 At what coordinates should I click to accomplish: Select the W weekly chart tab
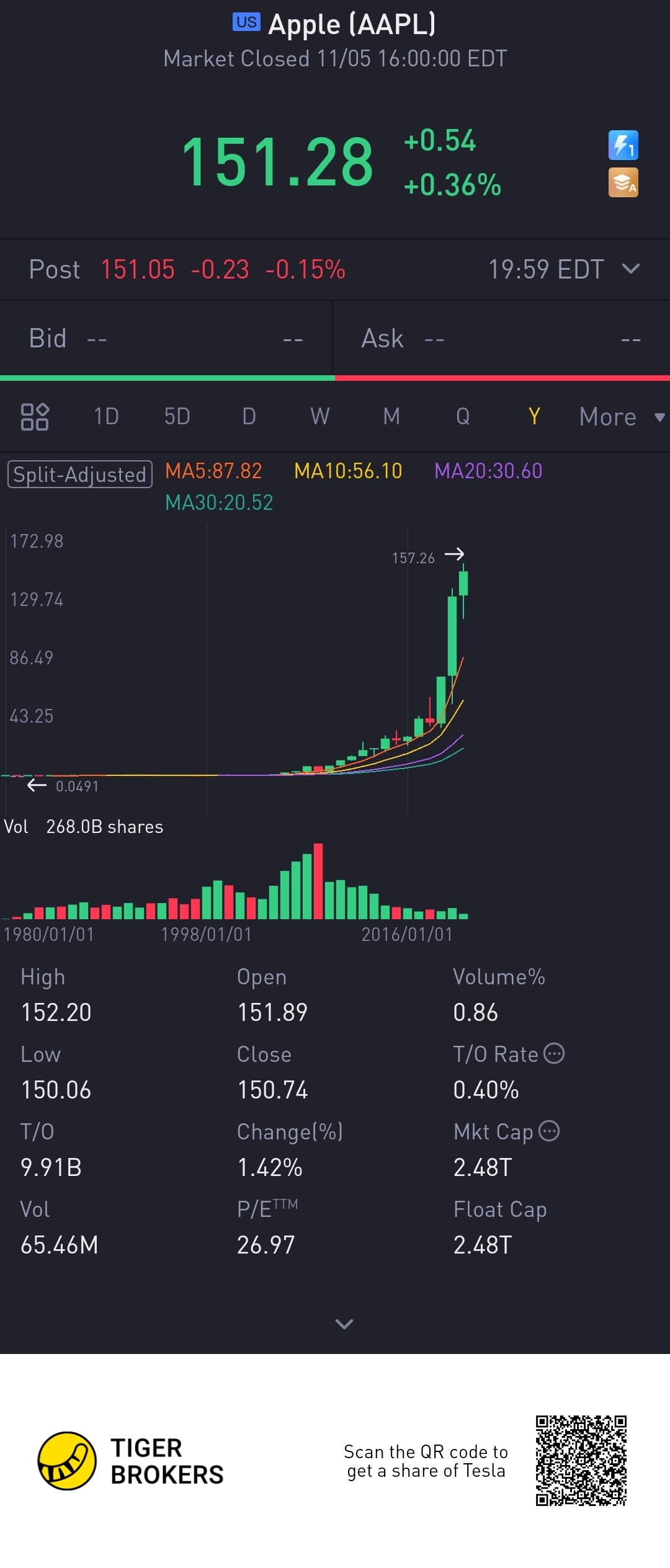click(x=320, y=416)
